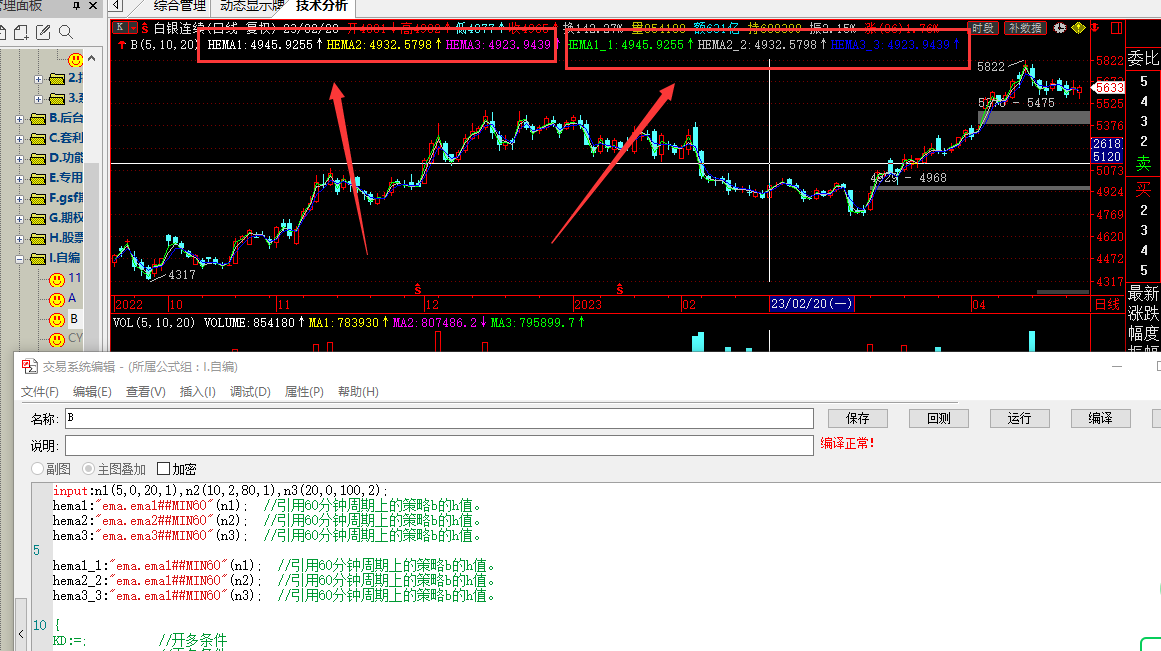Screen dimensions: 1161x651
Task: Open the clock gear settings icon on chart
Action: (1060, 27)
